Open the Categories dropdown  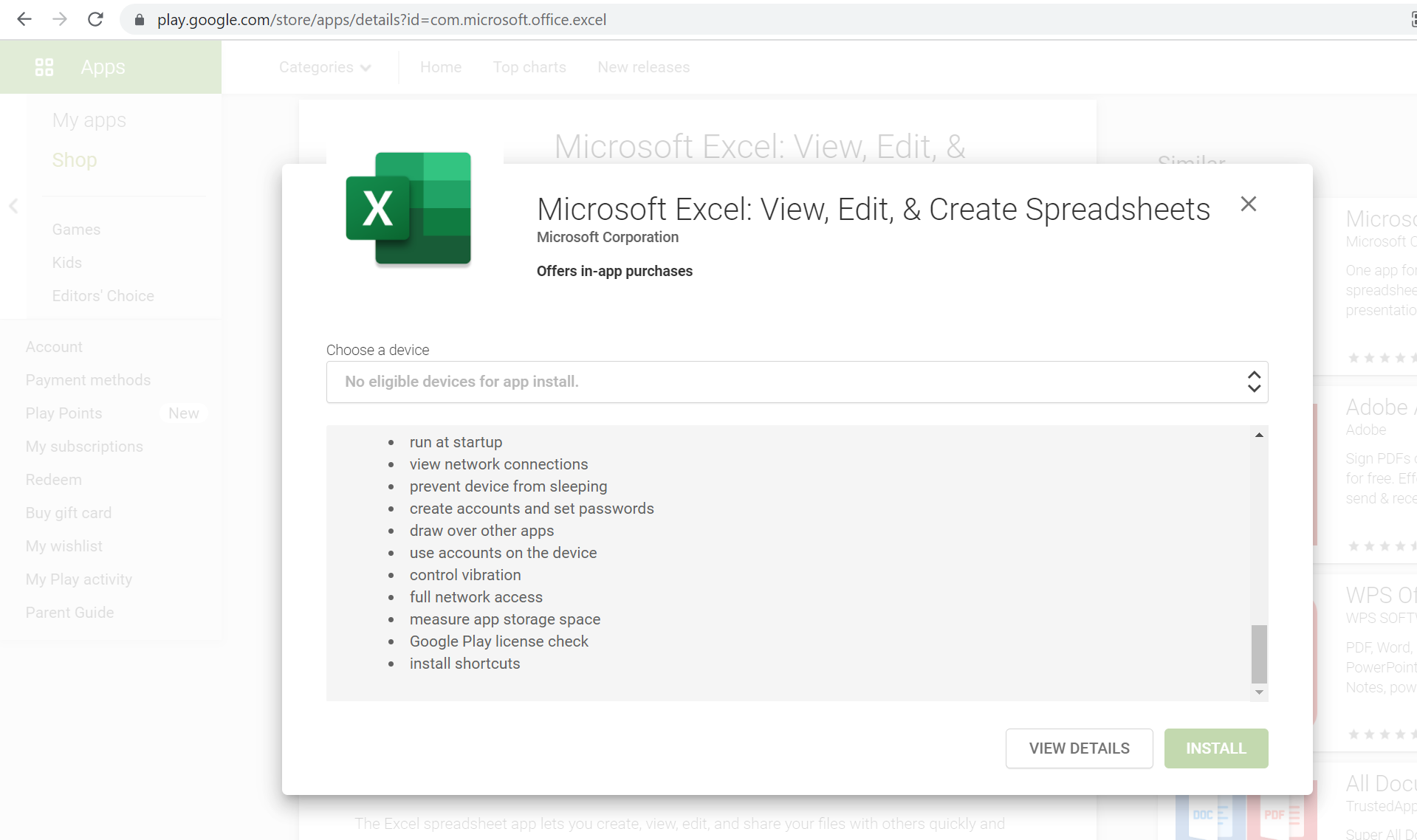(x=324, y=67)
